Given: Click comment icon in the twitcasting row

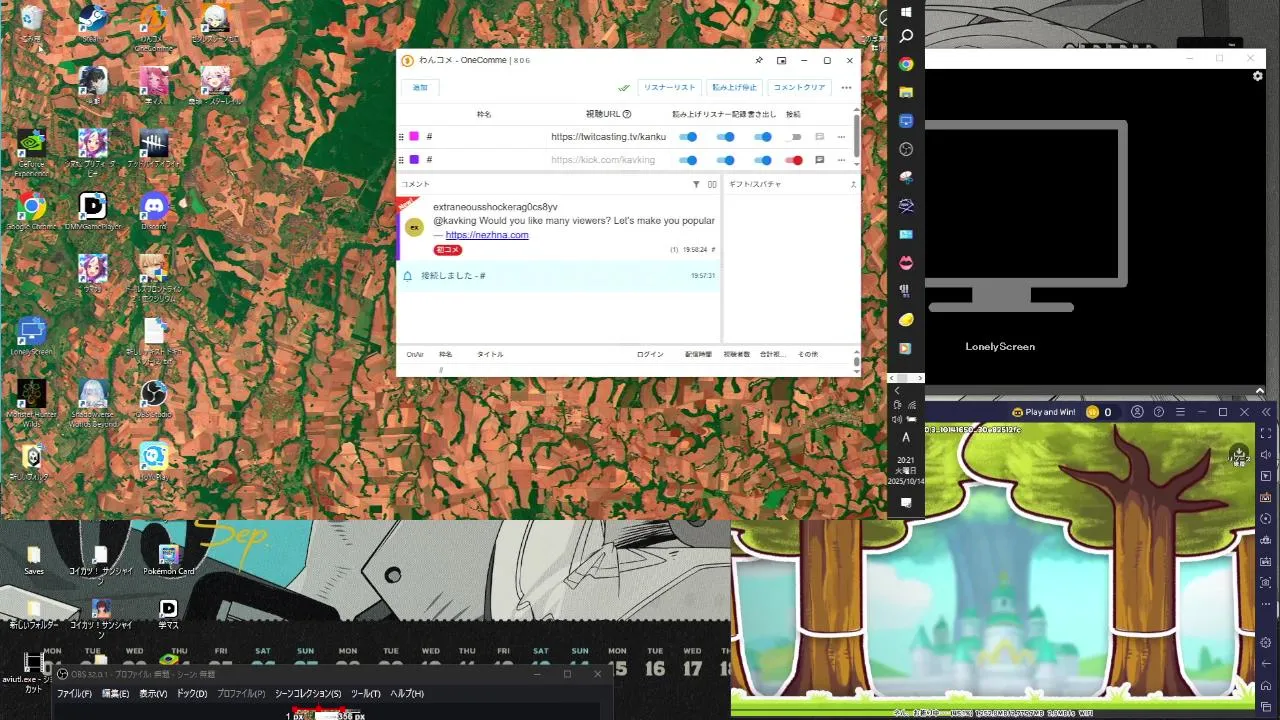Looking at the screenshot, I should coord(820,137).
